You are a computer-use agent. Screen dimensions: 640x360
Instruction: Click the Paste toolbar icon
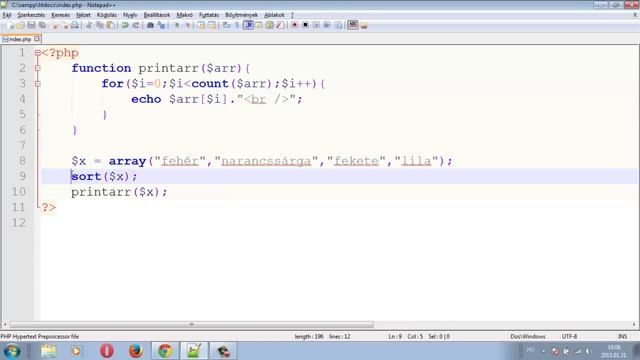click(110, 25)
